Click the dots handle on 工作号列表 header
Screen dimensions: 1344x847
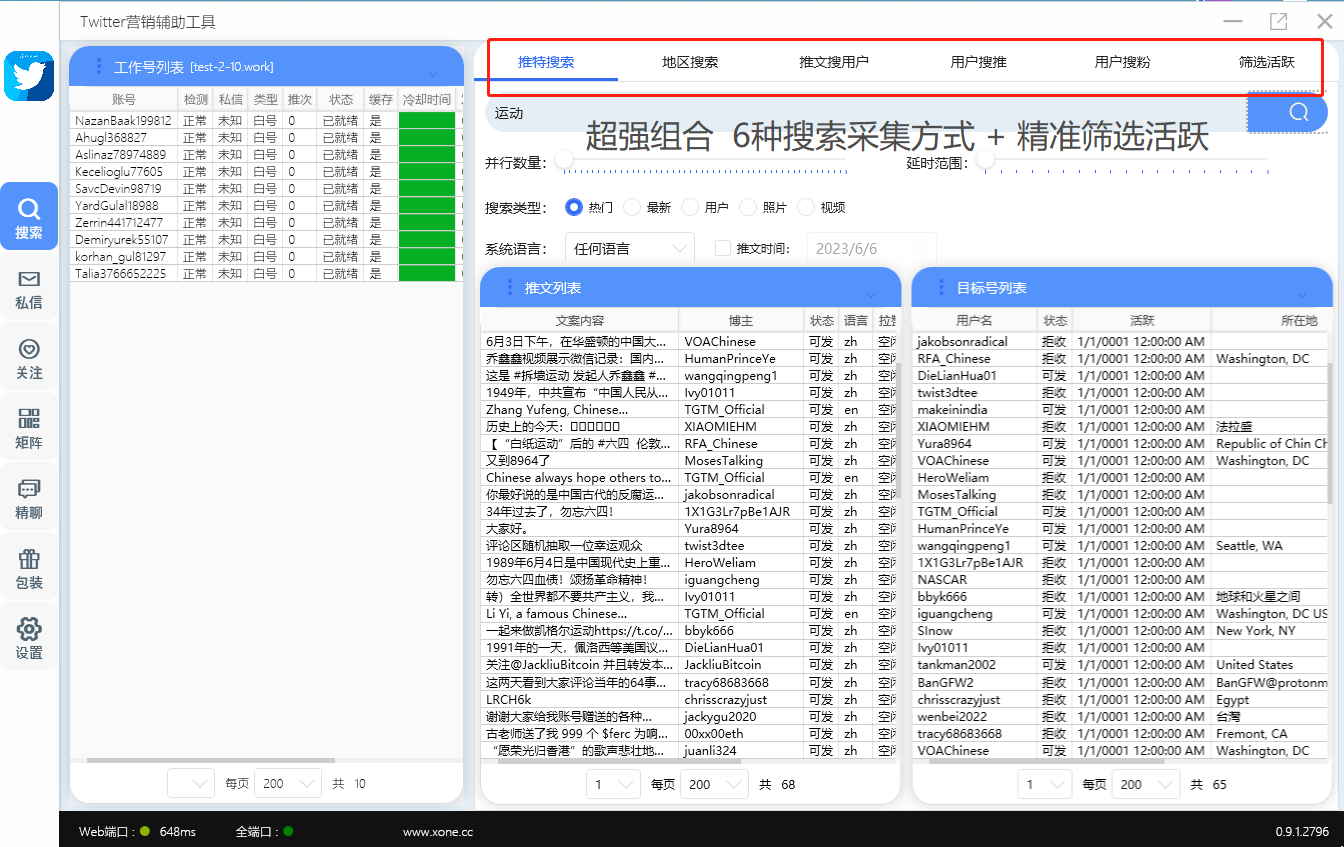tap(98, 66)
